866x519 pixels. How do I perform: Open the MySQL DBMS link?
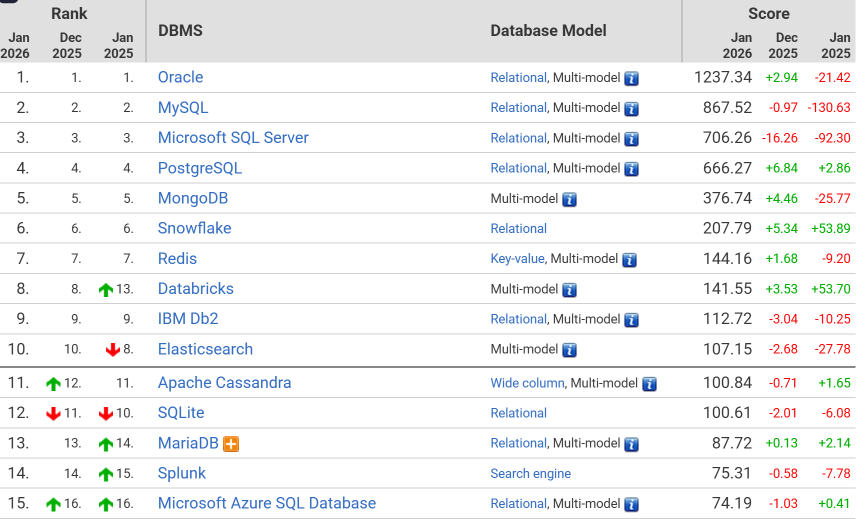click(x=183, y=108)
